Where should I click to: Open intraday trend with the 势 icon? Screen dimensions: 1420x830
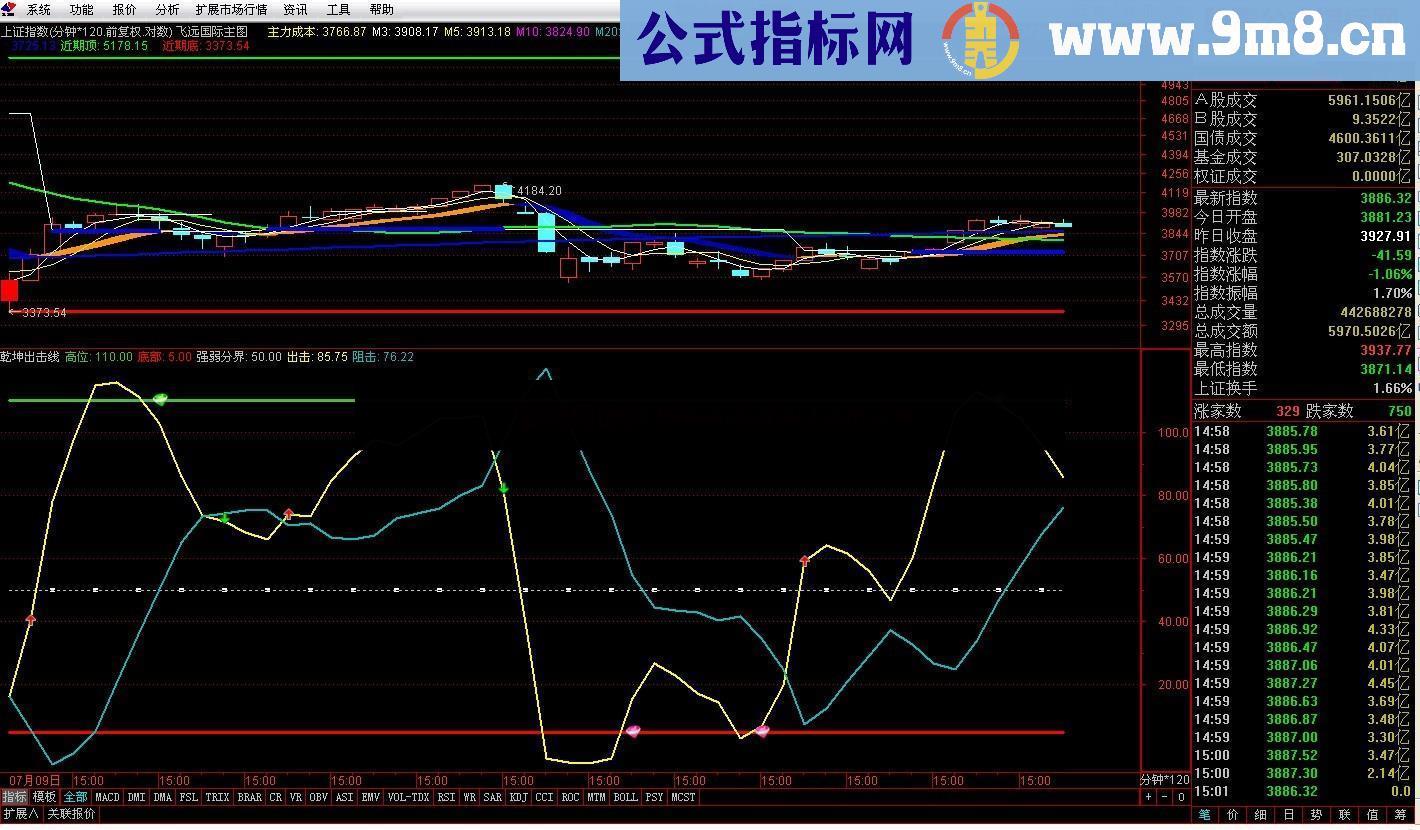1315,814
